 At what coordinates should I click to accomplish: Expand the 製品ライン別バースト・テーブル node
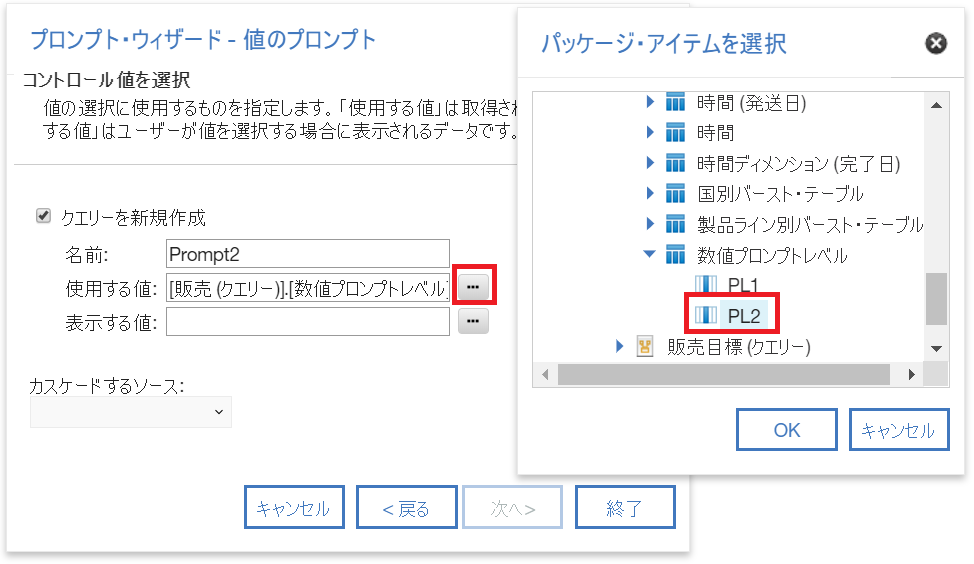pos(650,223)
